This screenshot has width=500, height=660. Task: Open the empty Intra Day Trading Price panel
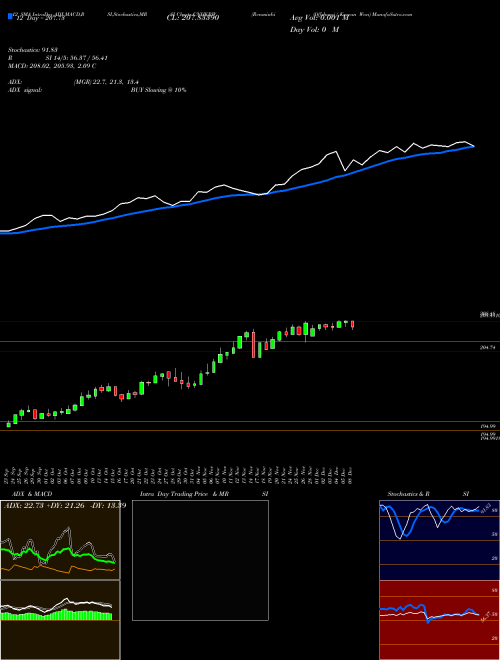200,560
